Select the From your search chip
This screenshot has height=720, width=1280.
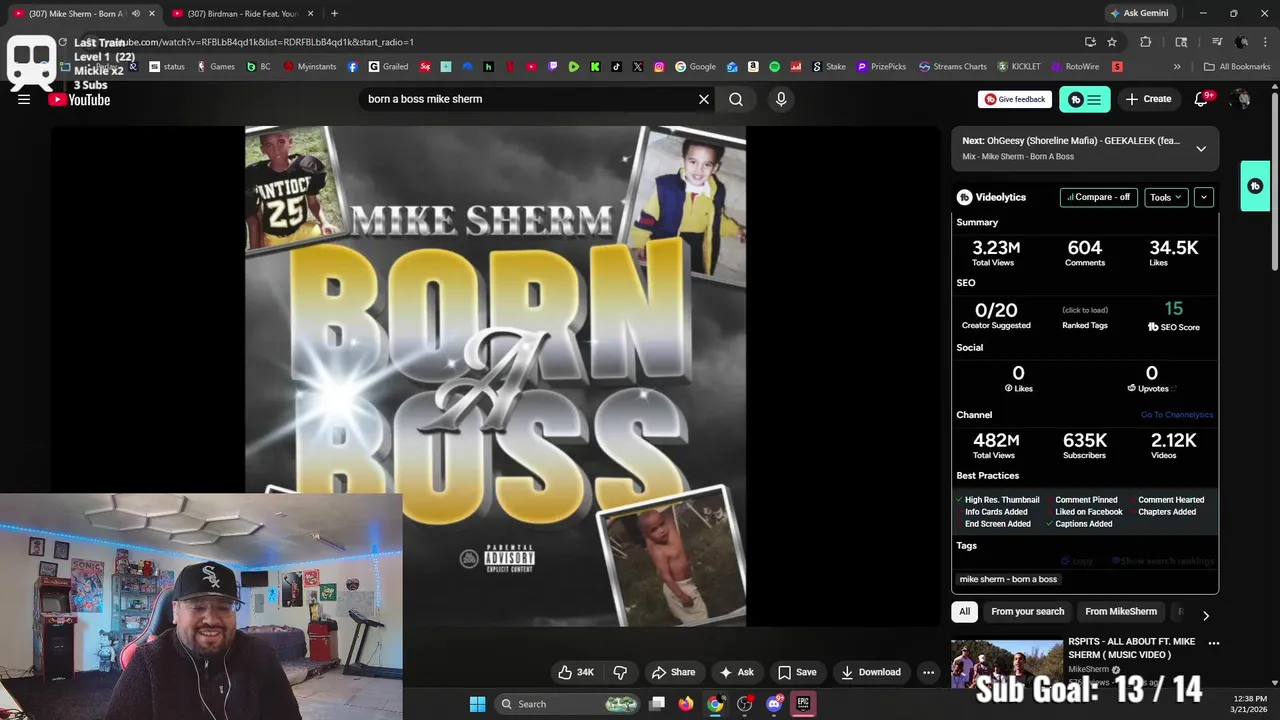(1027, 611)
